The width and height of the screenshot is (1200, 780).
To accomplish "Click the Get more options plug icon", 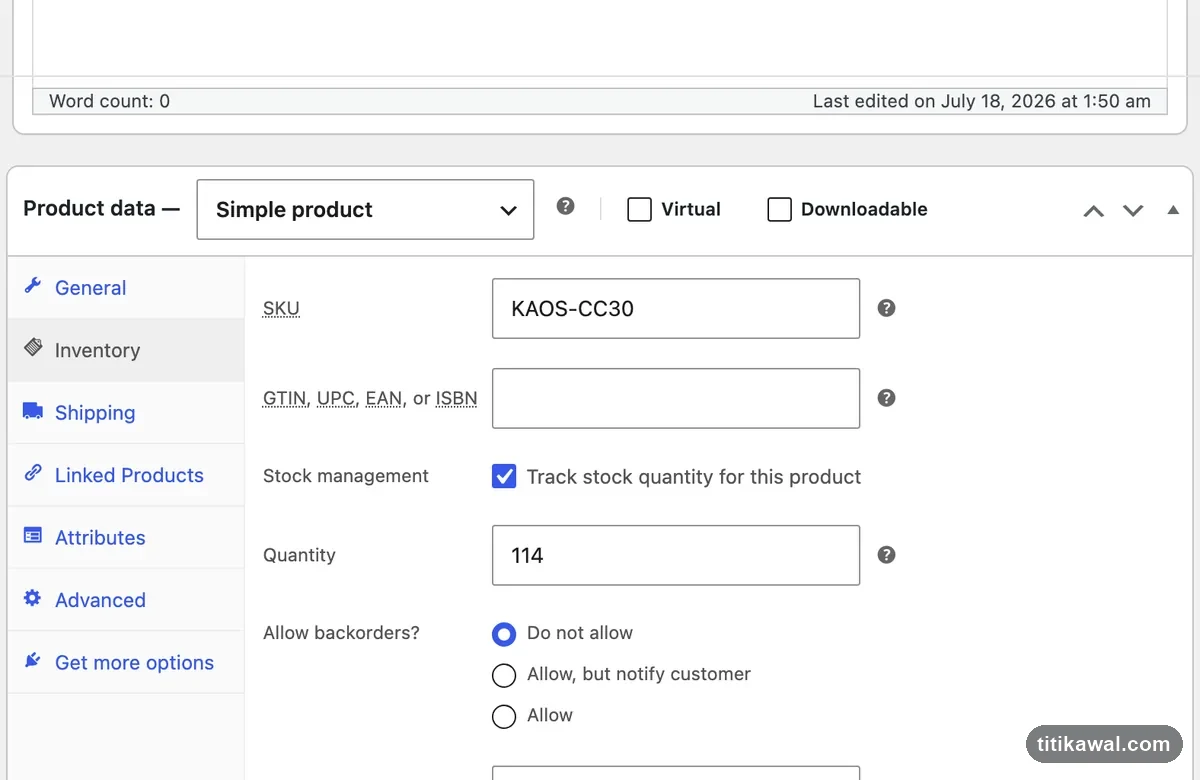I will 33,661.
